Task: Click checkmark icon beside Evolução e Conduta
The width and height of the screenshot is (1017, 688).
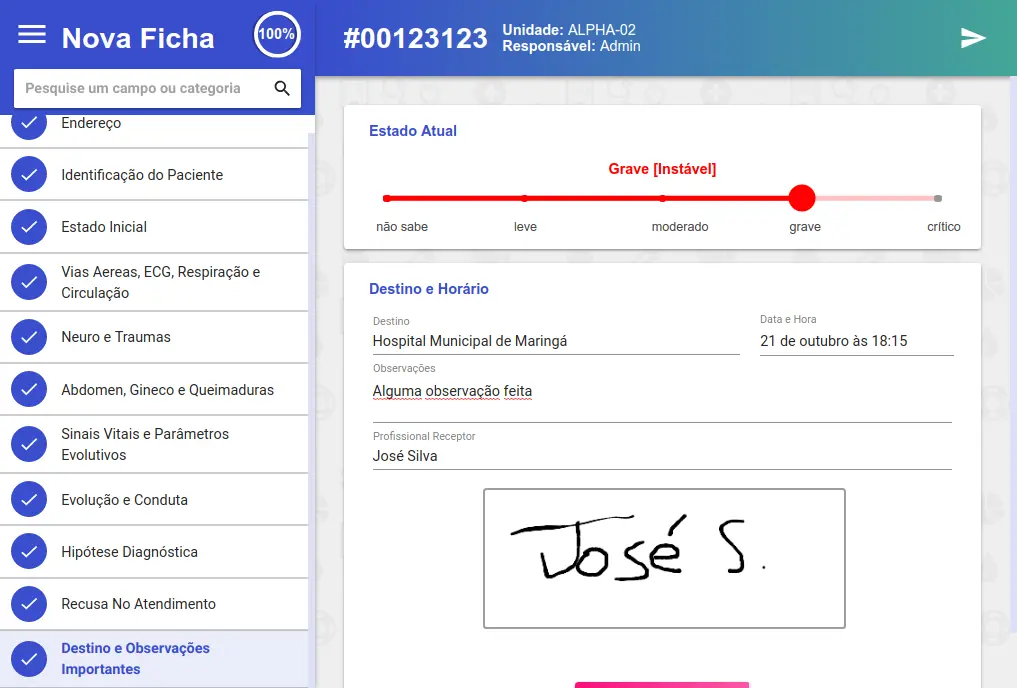Action: point(29,500)
